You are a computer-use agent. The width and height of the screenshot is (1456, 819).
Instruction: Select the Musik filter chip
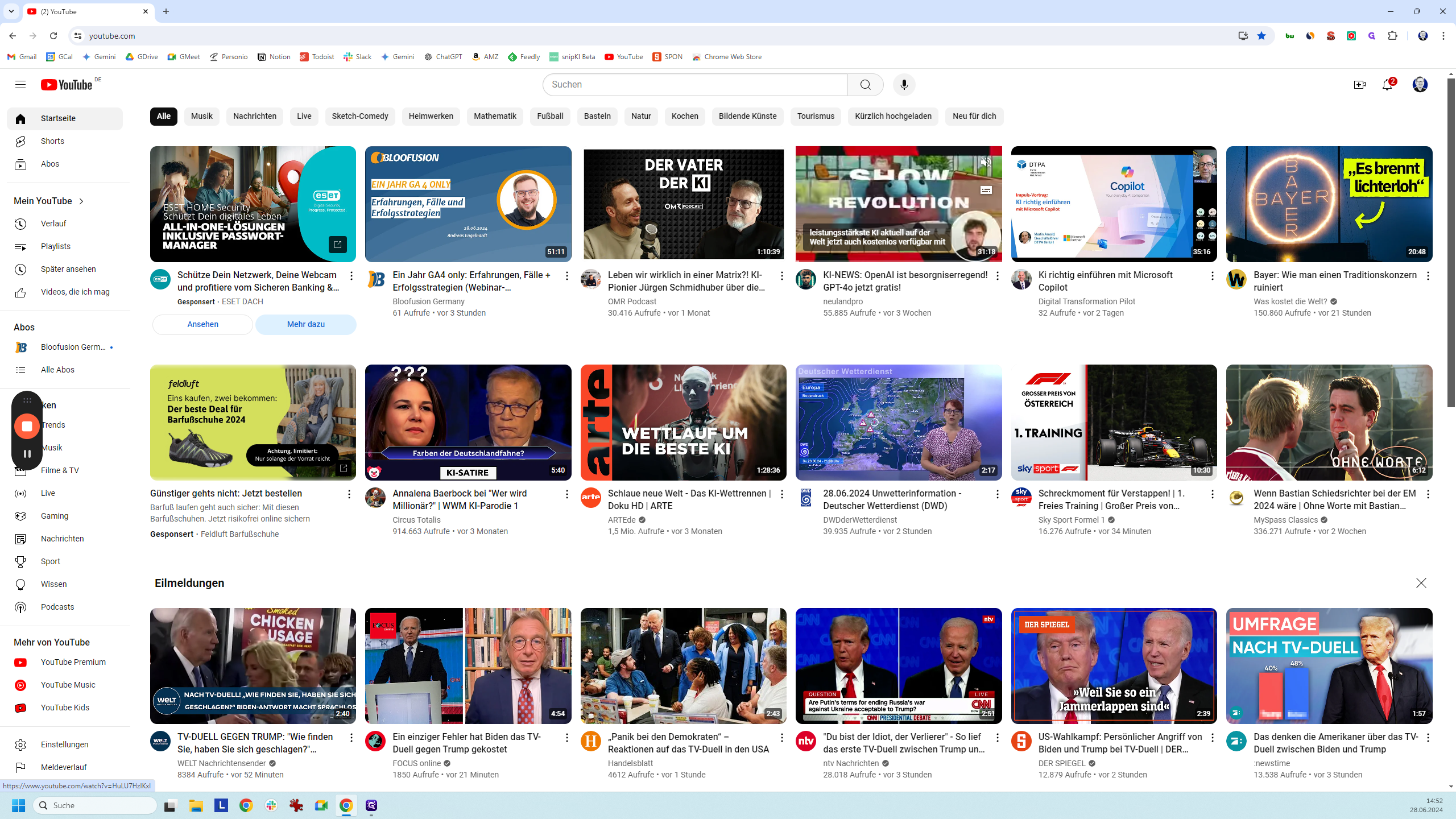(201, 116)
